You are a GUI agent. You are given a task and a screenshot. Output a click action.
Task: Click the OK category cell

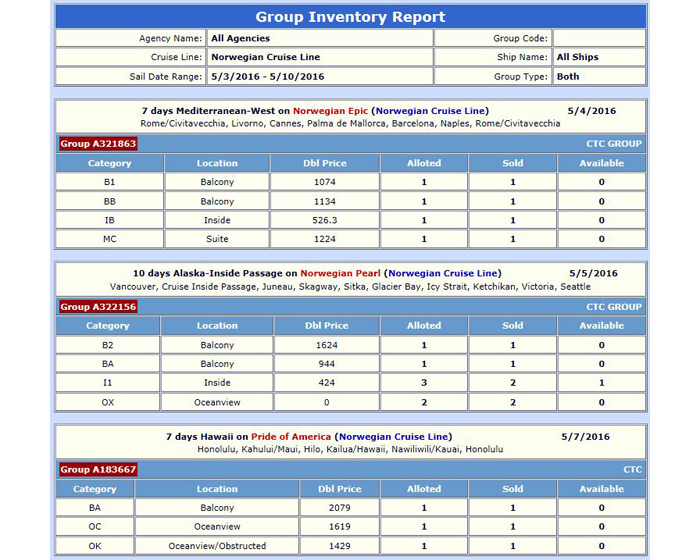tap(95, 546)
